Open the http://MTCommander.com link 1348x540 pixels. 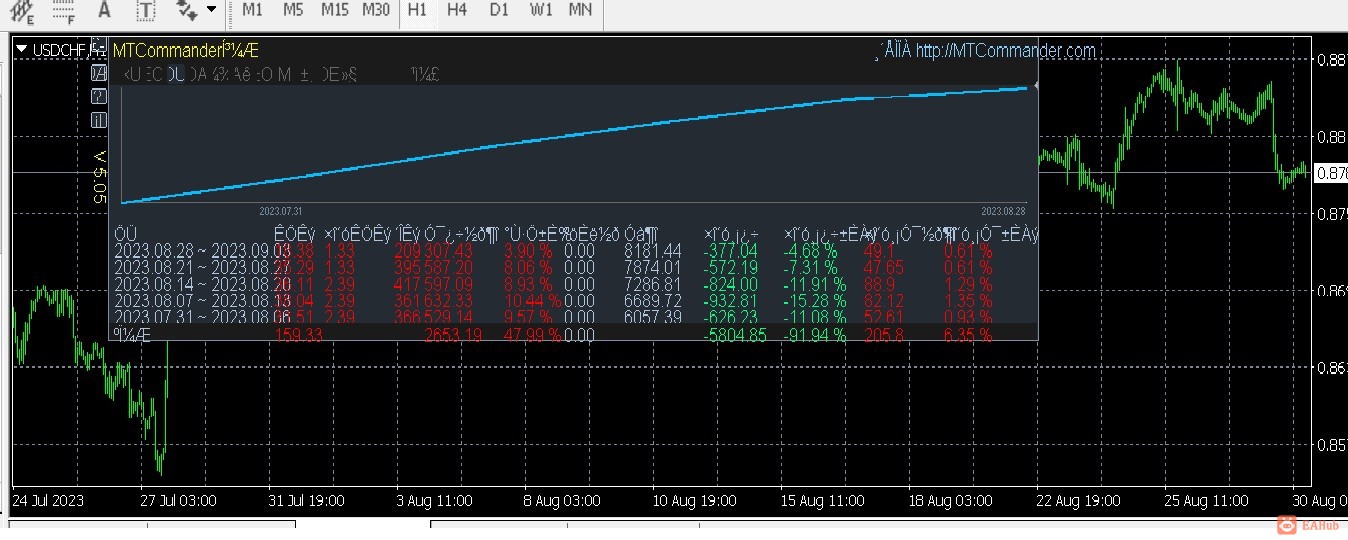pyautogui.click(x=1005, y=50)
